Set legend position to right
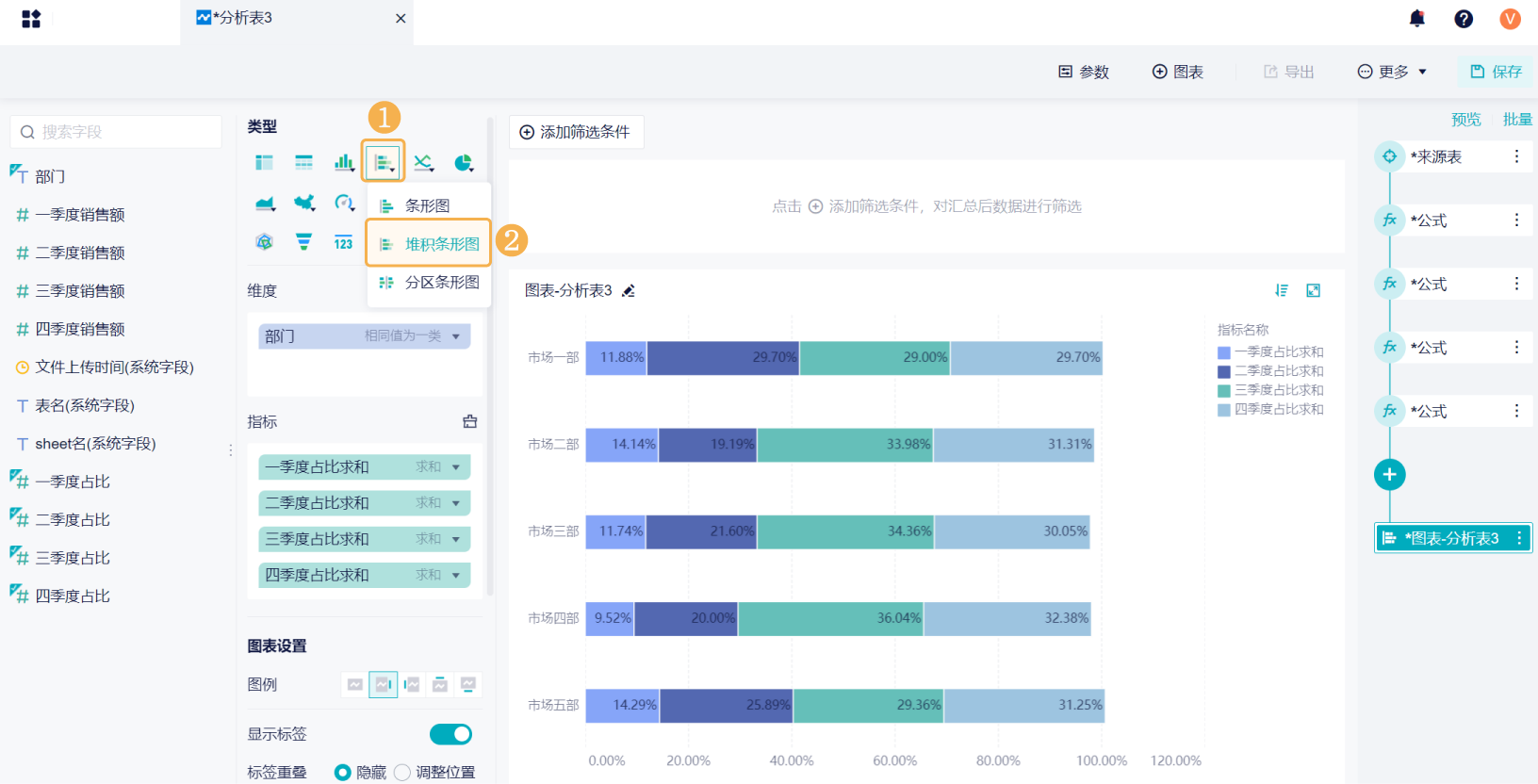Viewport: 1538px width, 784px height. (383, 684)
